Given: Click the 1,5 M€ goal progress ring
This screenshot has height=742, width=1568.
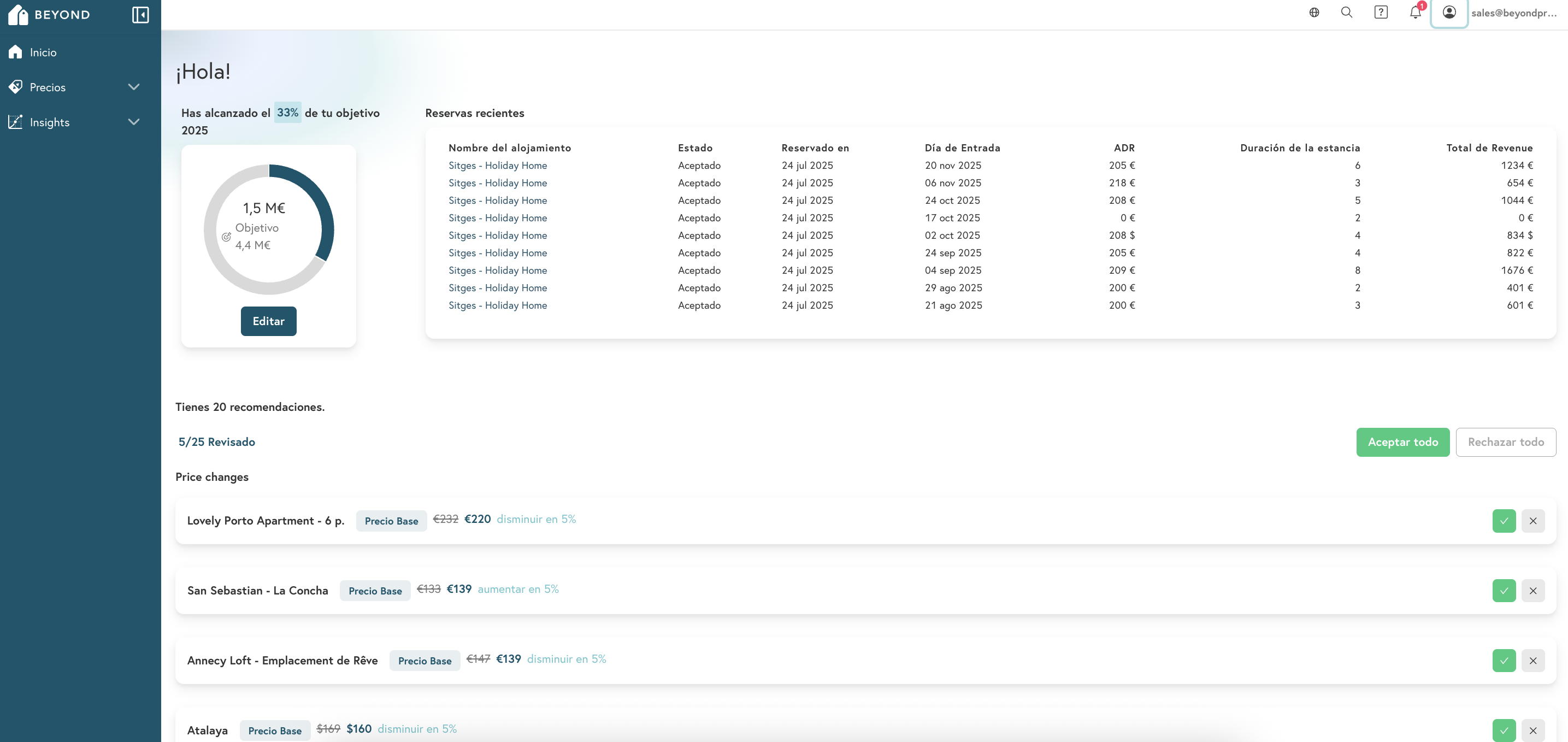Looking at the screenshot, I should [268, 229].
